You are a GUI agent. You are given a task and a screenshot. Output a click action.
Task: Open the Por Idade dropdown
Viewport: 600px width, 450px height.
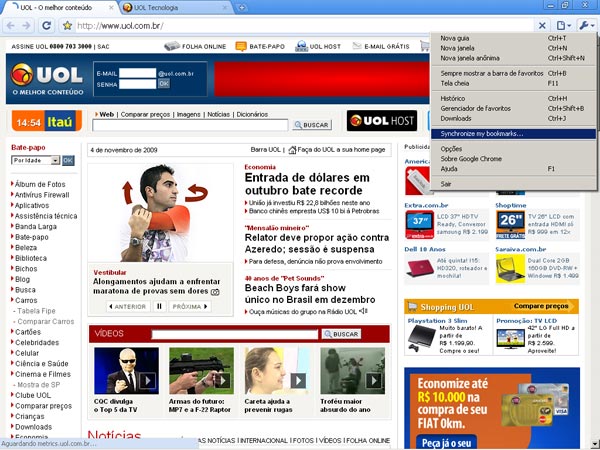(36, 160)
